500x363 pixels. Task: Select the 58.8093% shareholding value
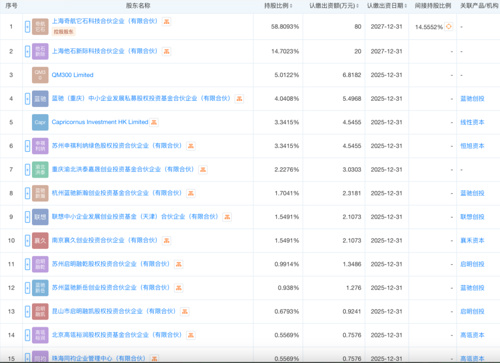point(285,27)
